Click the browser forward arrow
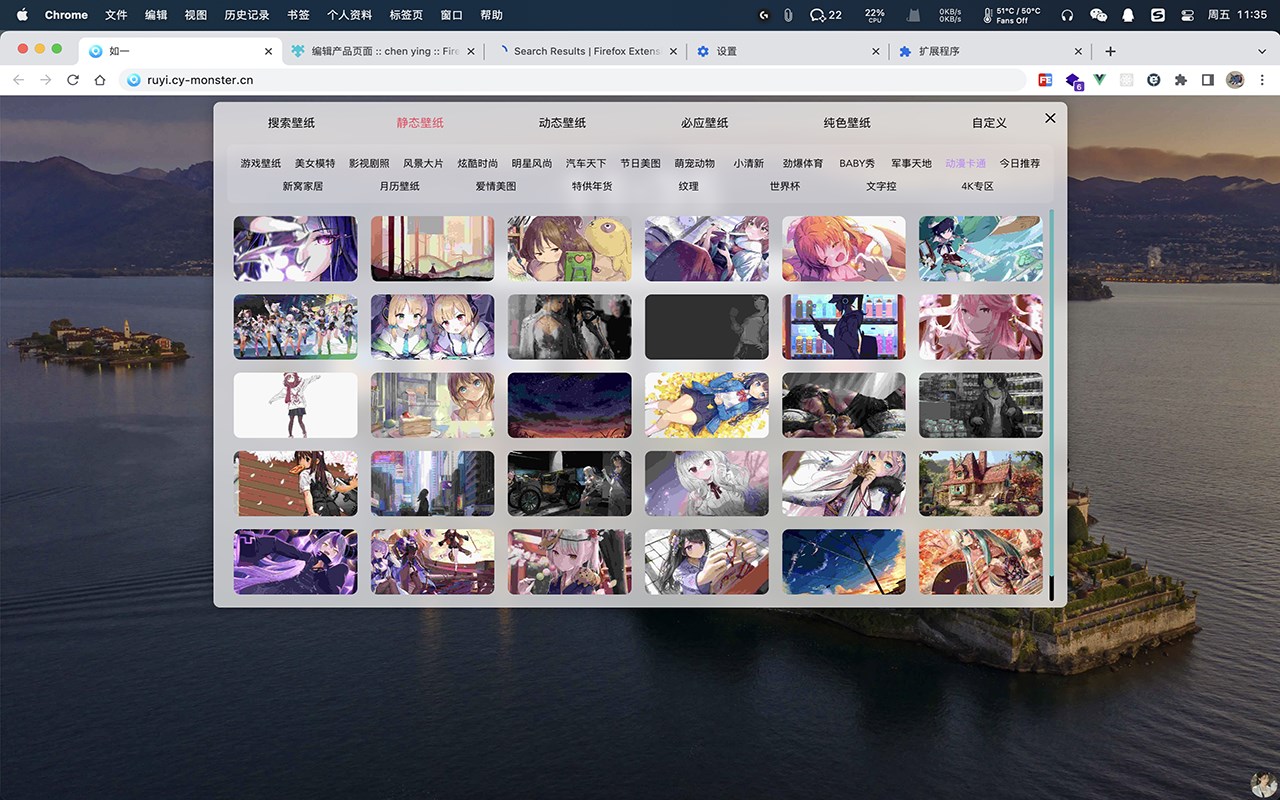 click(45, 80)
